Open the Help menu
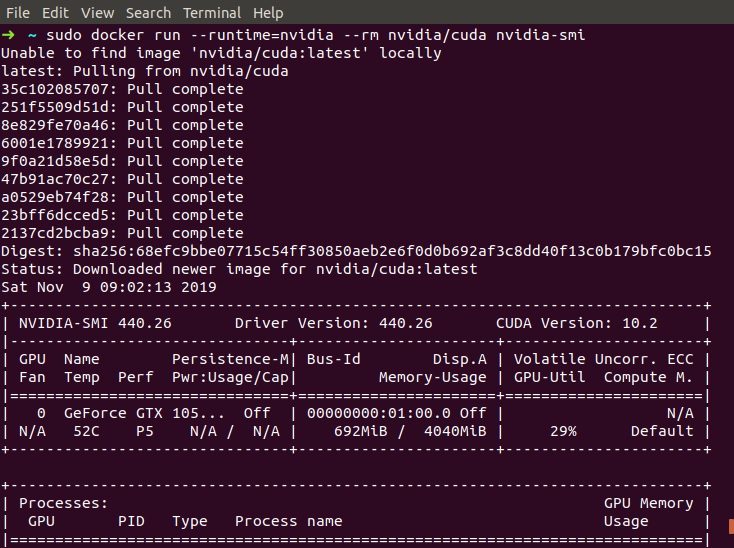This screenshot has height=548, width=734. (268, 13)
